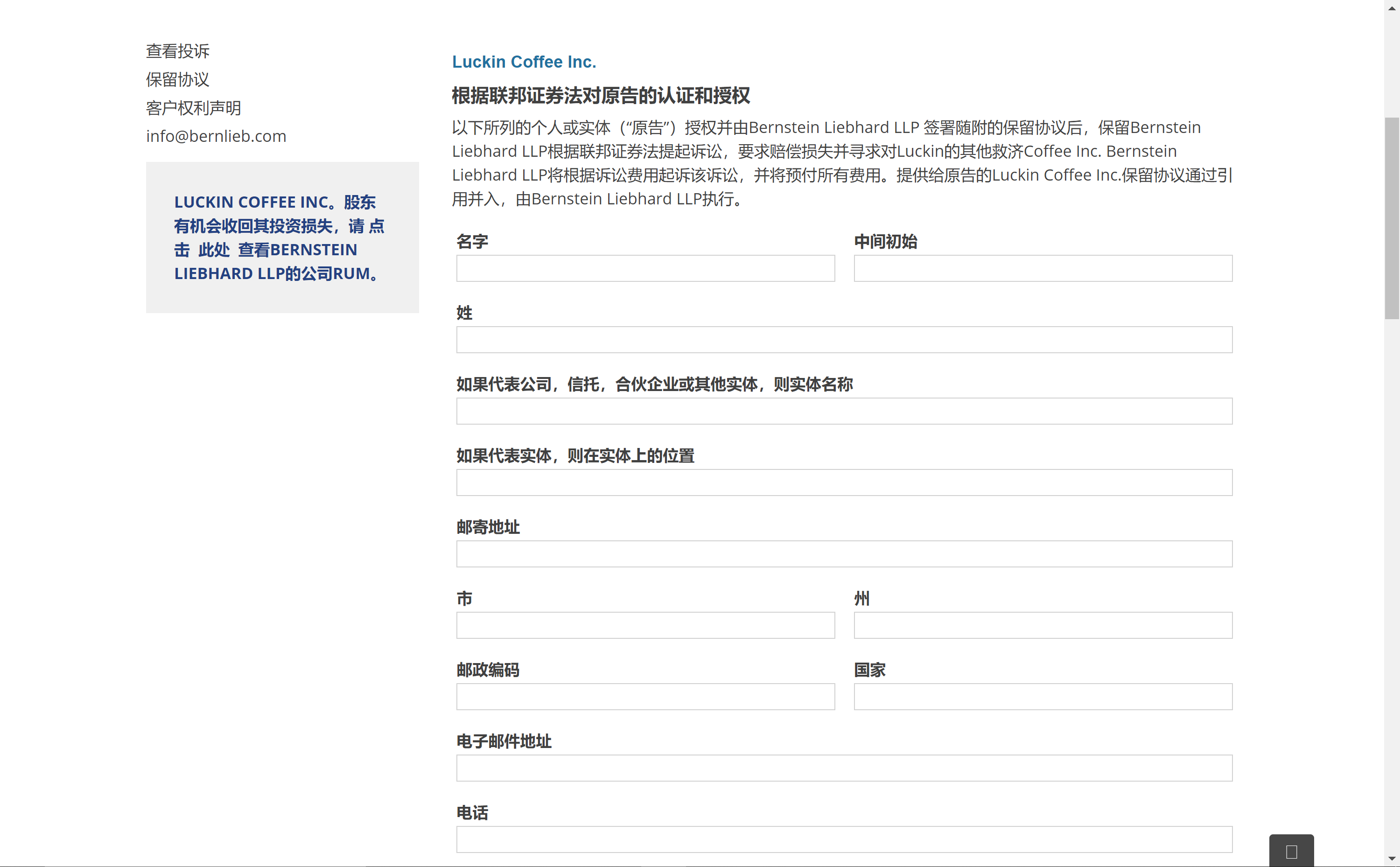Click the 国家 country input field
Viewport: 1400px width, 867px height.
[1043, 697]
